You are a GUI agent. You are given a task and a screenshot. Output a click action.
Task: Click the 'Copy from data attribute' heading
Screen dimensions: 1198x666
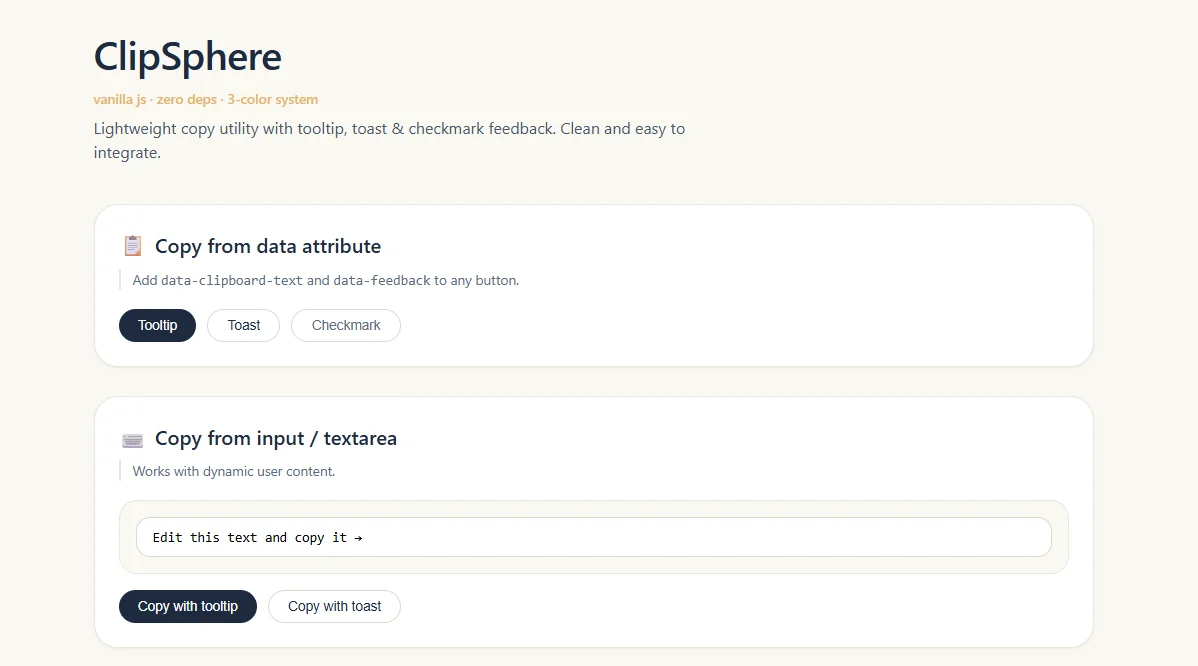click(268, 246)
